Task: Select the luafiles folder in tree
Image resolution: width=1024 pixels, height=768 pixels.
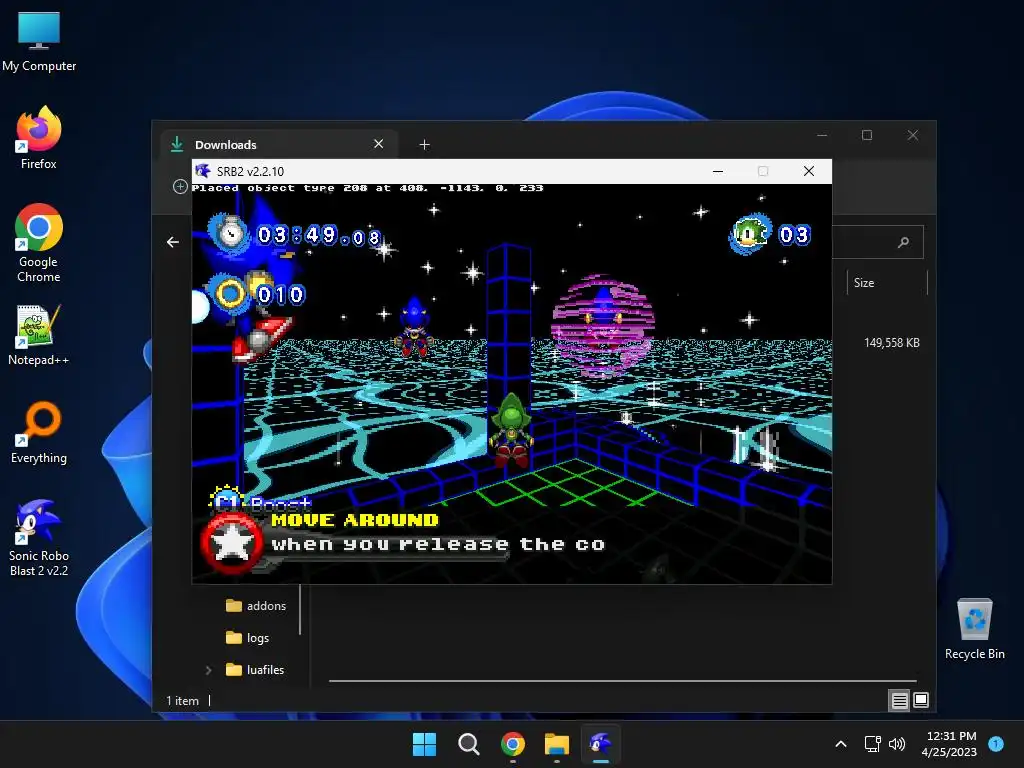Action: (255, 670)
